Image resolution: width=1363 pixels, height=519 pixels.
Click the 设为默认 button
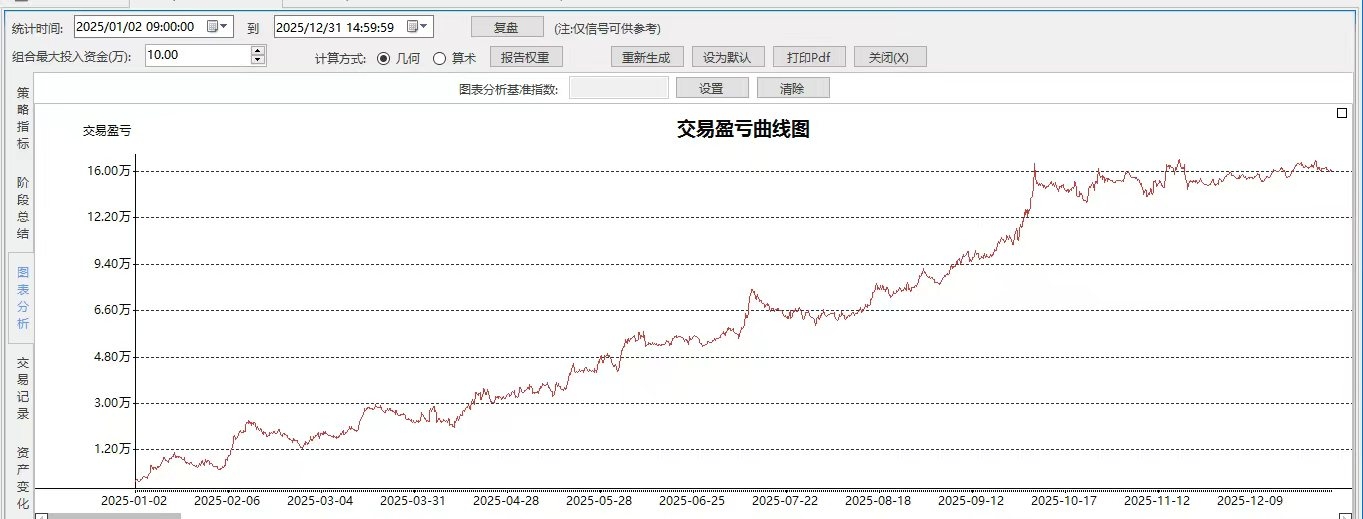coord(728,57)
